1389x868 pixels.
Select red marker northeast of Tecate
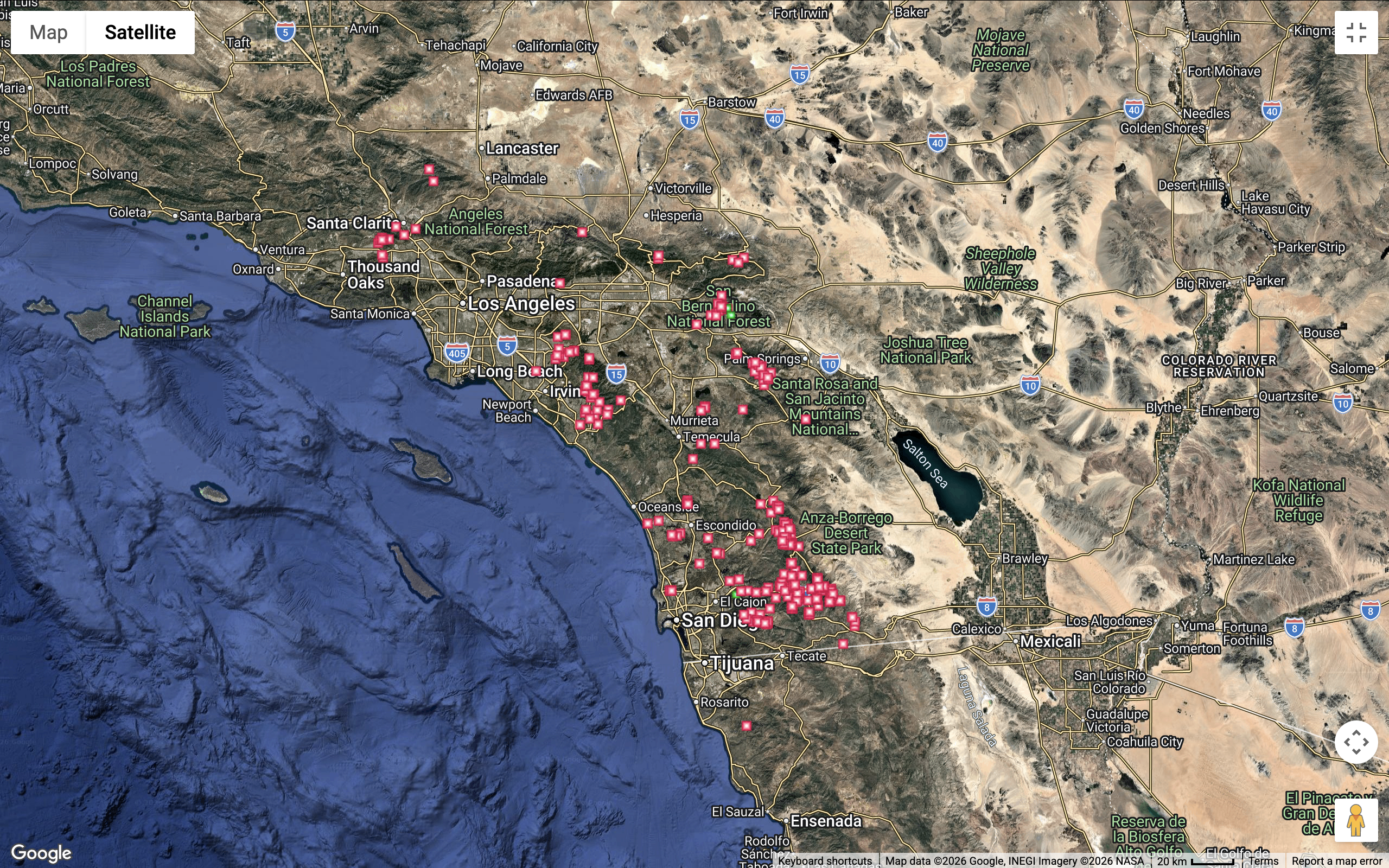[843, 643]
